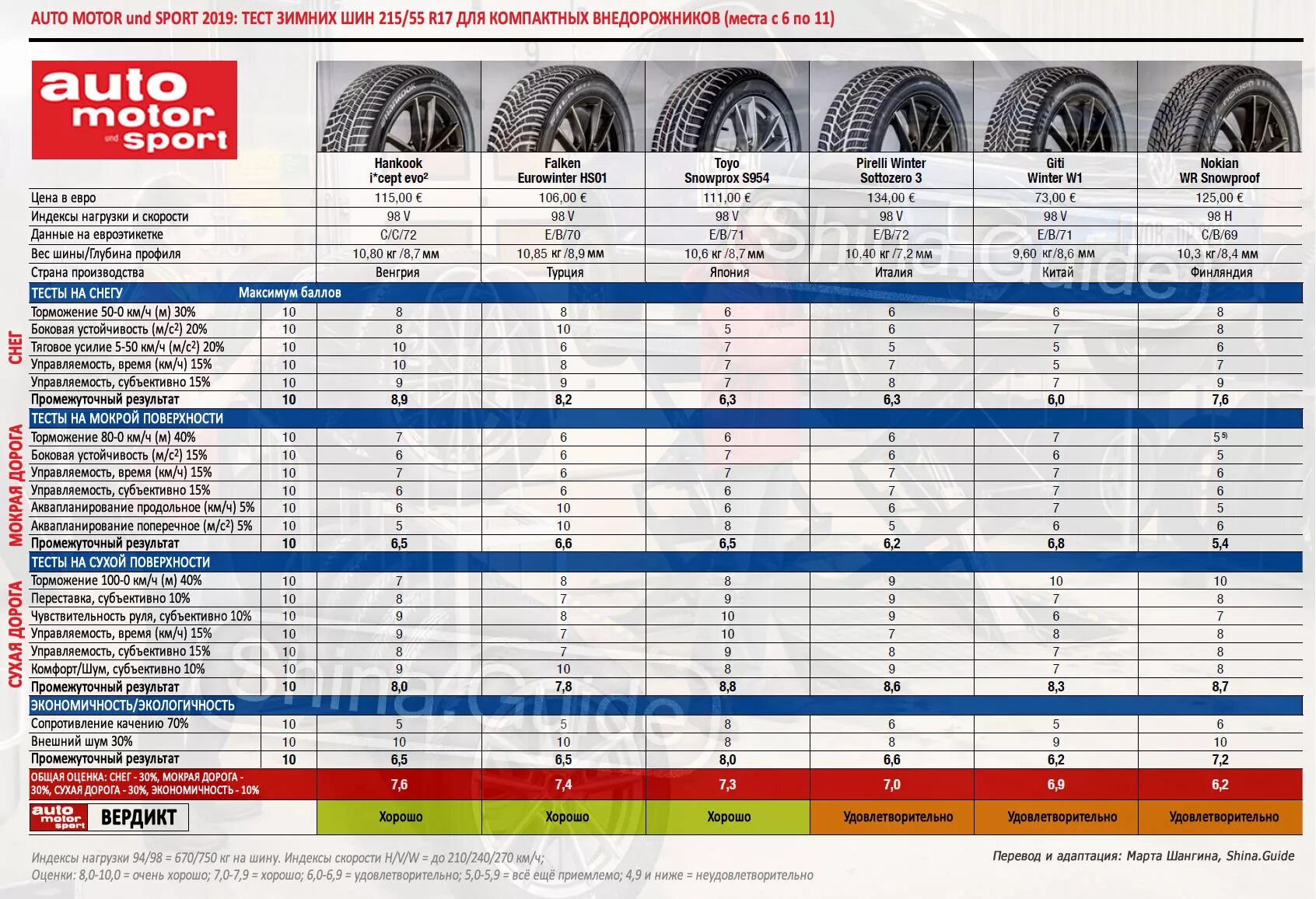Viewport: 1316px width, 899px height.
Task: Click the Falken price 106,00 €
Action: 563,198
